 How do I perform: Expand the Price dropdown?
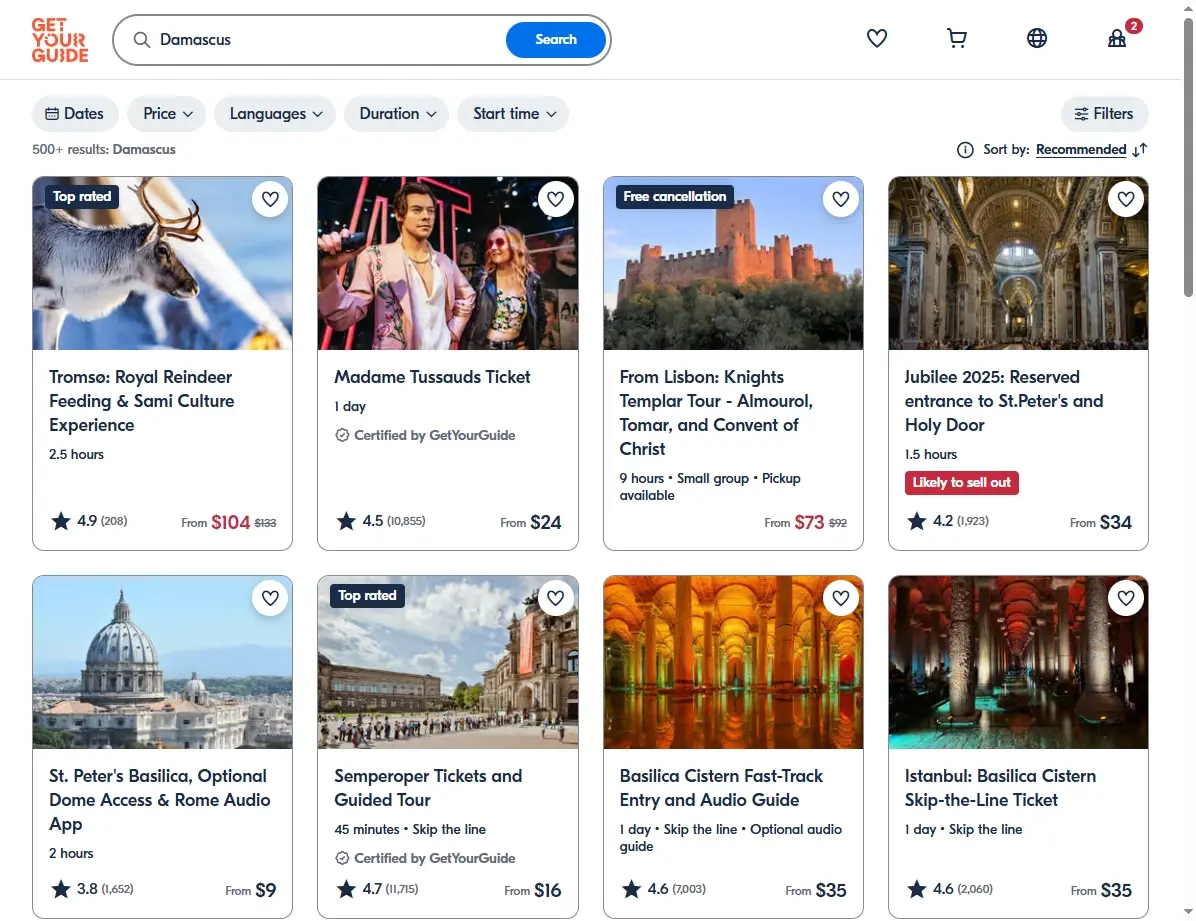tap(166, 114)
